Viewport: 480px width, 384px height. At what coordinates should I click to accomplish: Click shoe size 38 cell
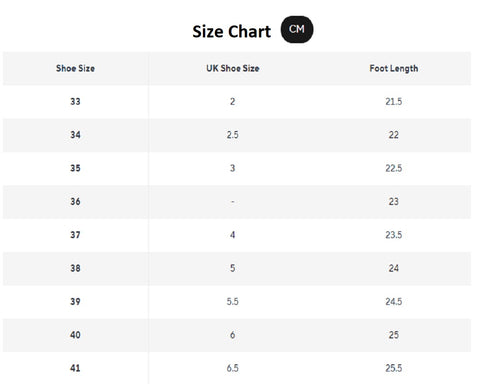(x=75, y=268)
